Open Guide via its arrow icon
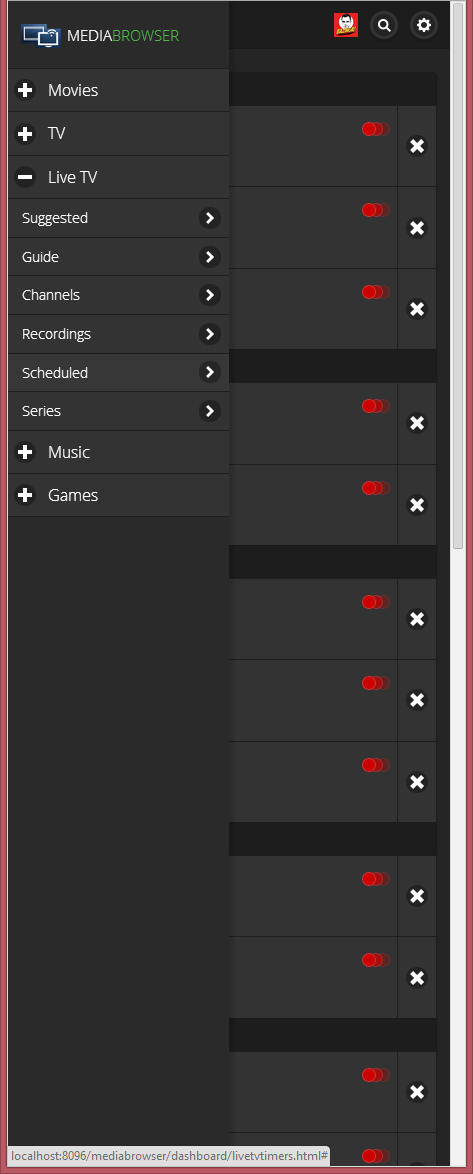The image size is (473, 1174). 210,257
